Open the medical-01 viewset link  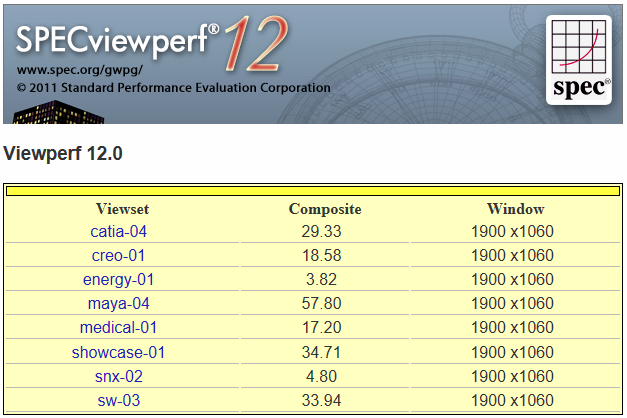coord(118,328)
